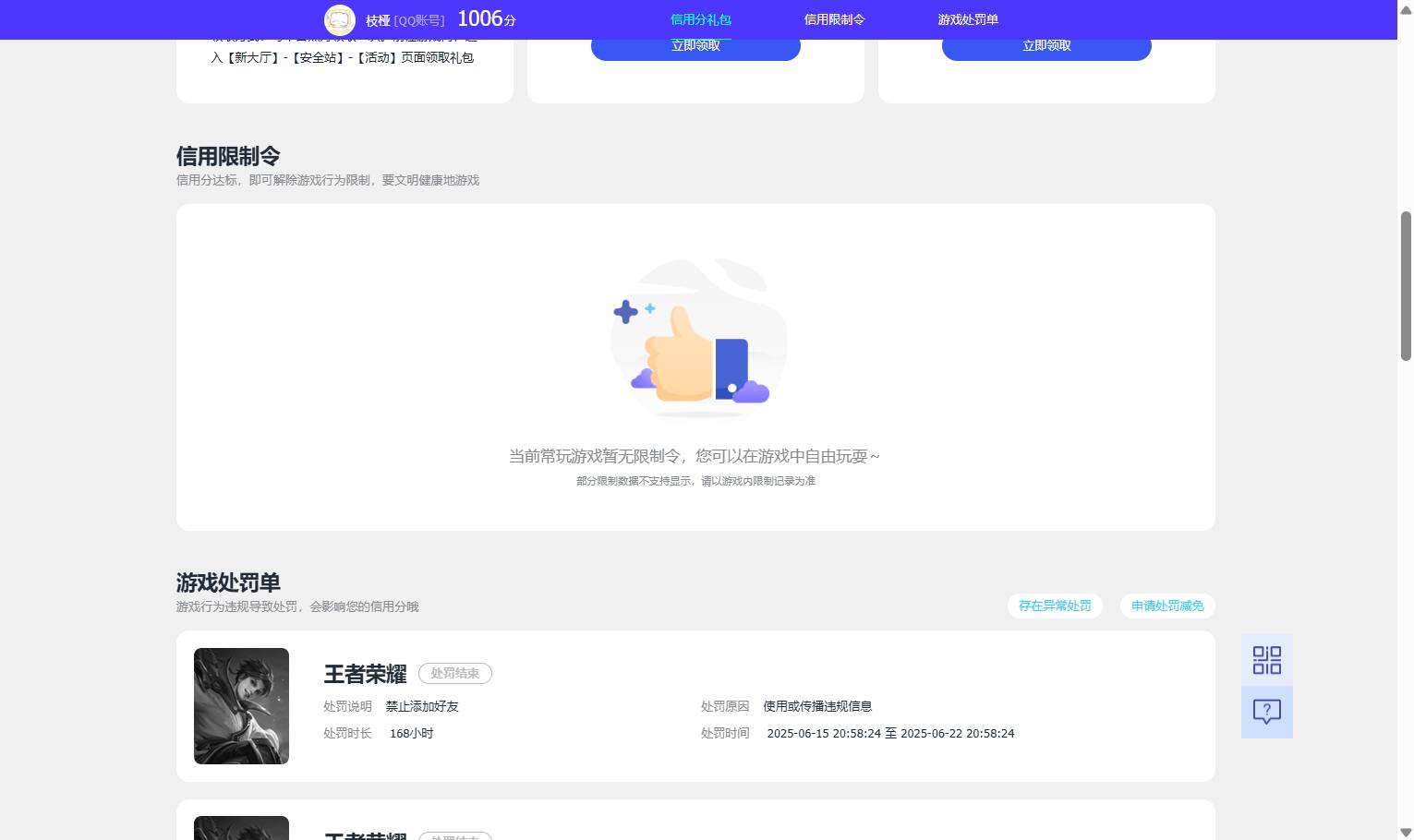Click the 申请处罚减免 button
This screenshot has height=840, width=1414.
(x=1167, y=606)
